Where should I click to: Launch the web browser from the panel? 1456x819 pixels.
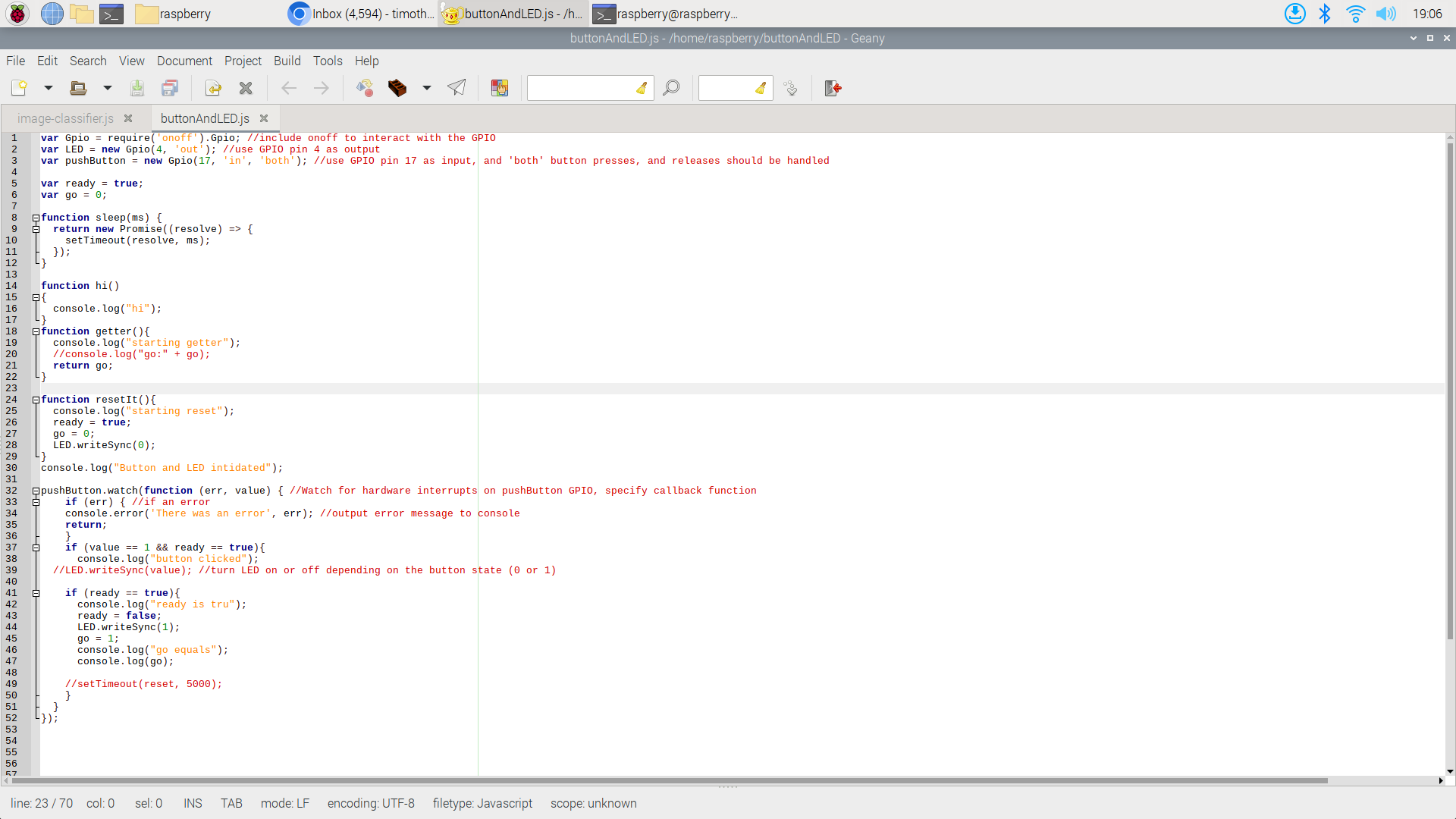coord(52,14)
